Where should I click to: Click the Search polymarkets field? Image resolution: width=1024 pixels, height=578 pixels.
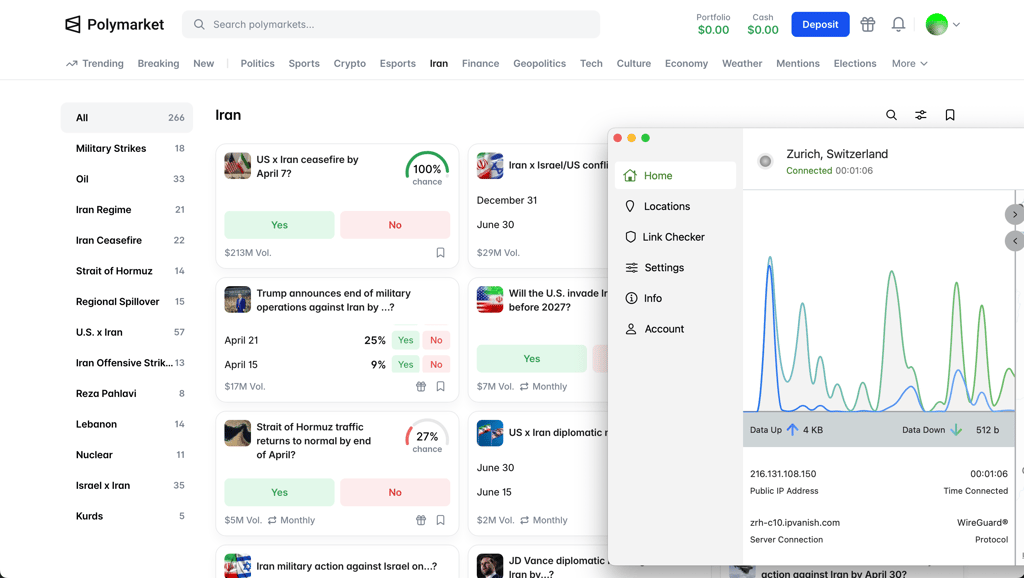[x=391, y=25]
